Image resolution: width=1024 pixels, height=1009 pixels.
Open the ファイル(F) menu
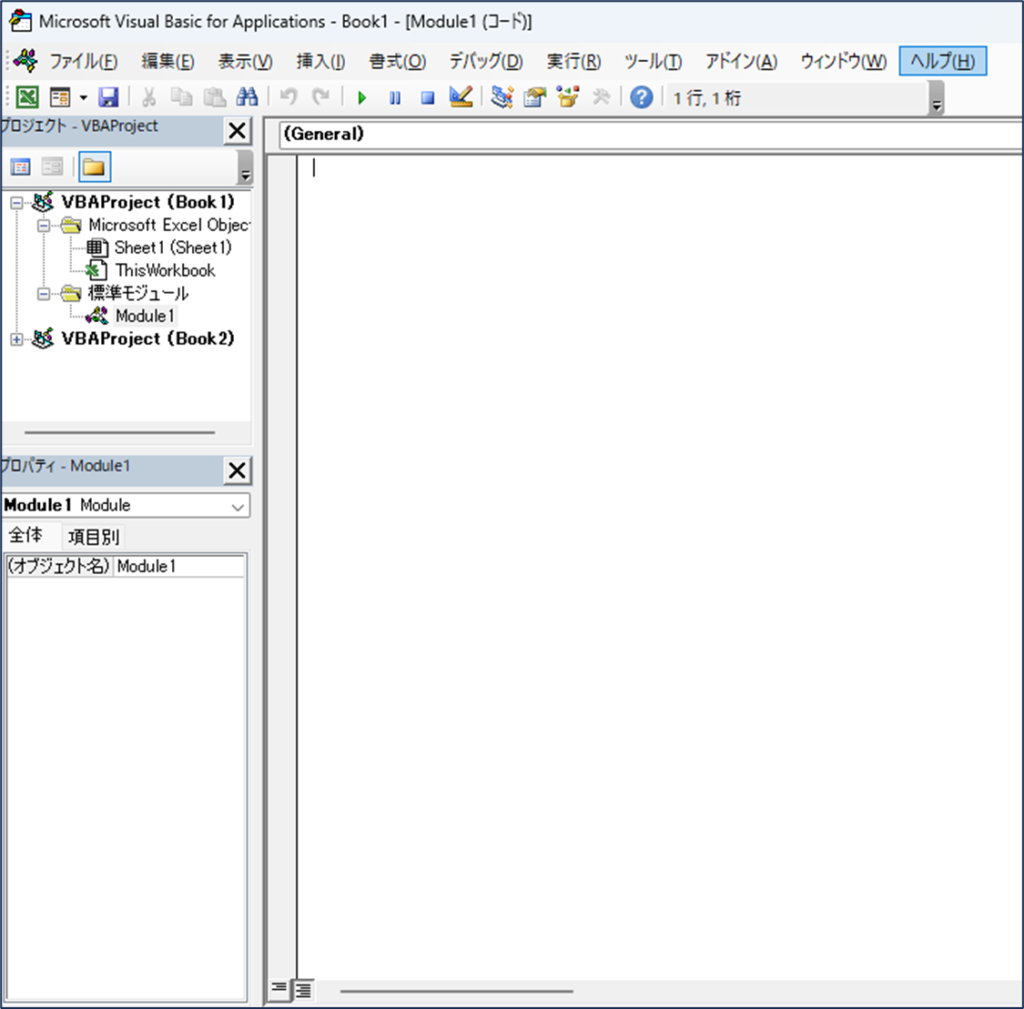[84, 61]
